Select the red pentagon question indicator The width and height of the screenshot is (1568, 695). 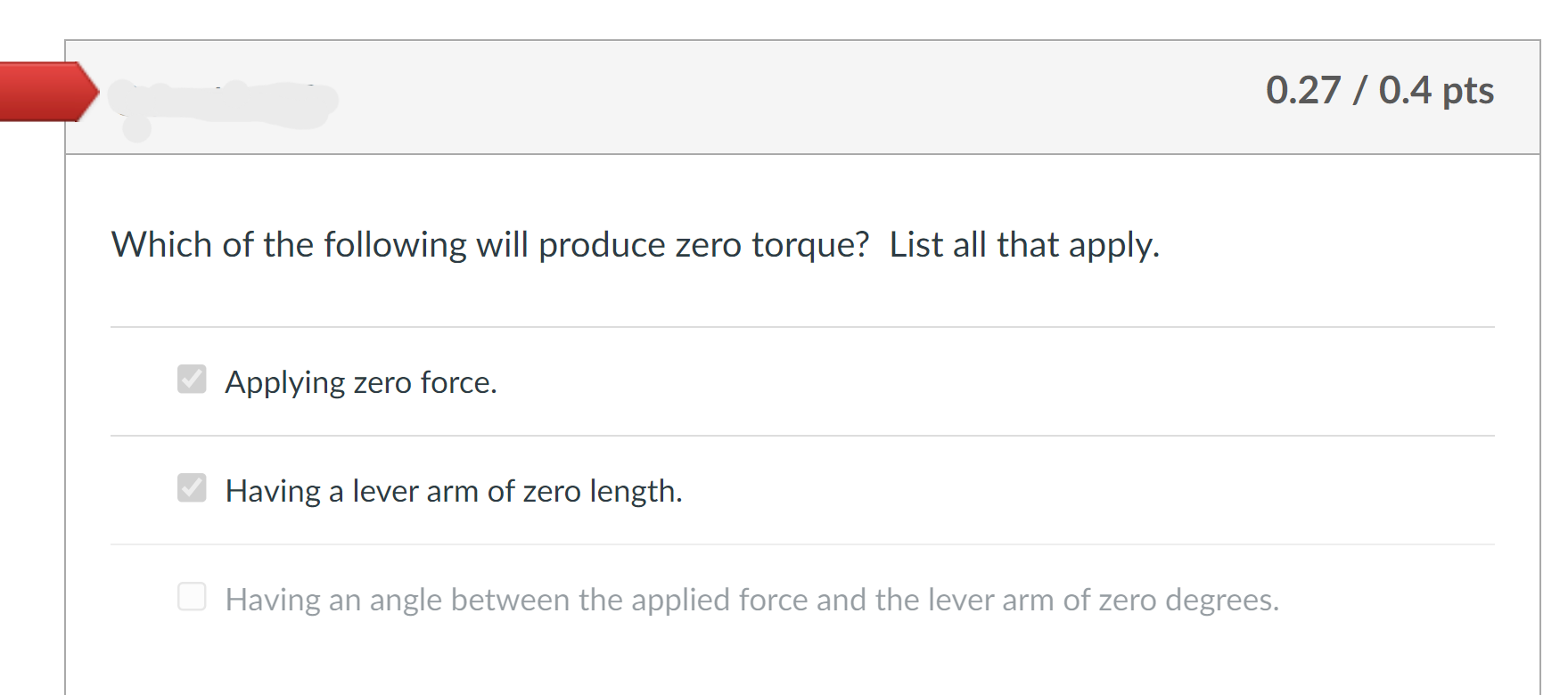[45, 93]
